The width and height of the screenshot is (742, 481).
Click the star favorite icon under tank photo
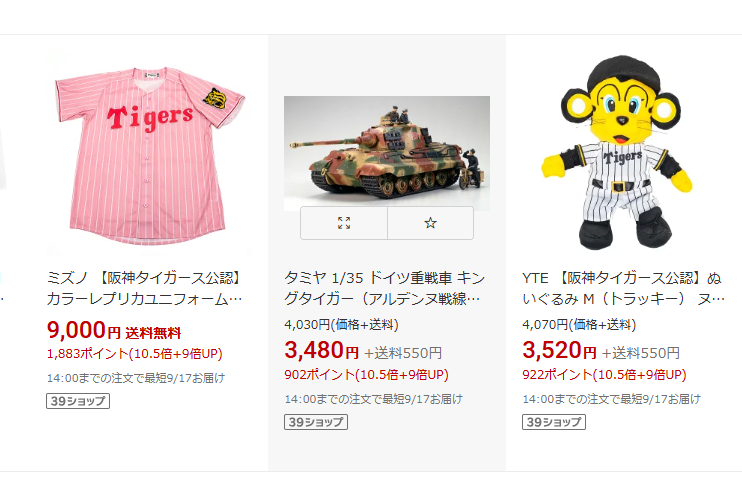[x=430, y=223]
